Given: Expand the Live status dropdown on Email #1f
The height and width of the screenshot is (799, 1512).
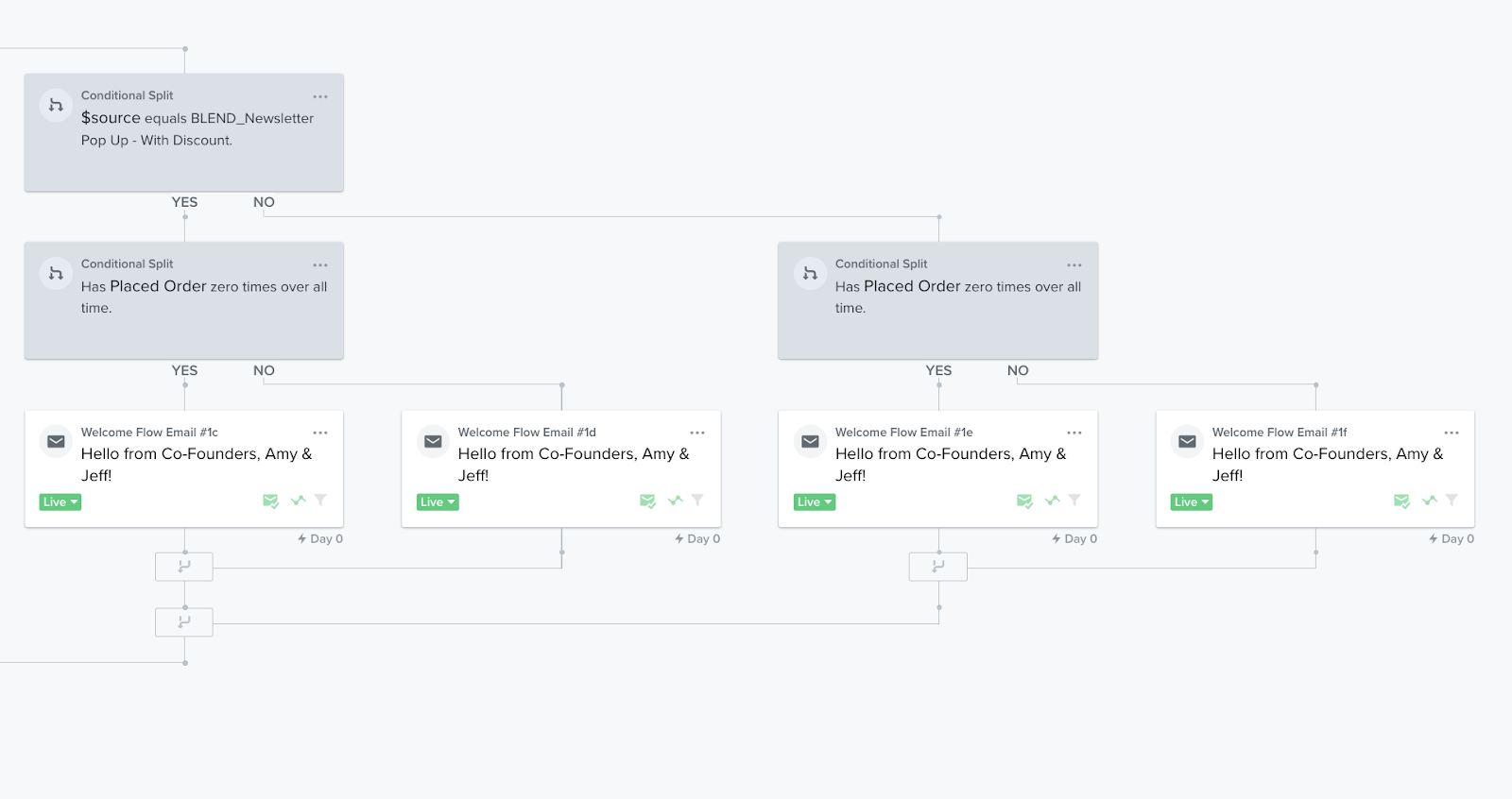Looking at the screenshot, I should [1192, 502].
